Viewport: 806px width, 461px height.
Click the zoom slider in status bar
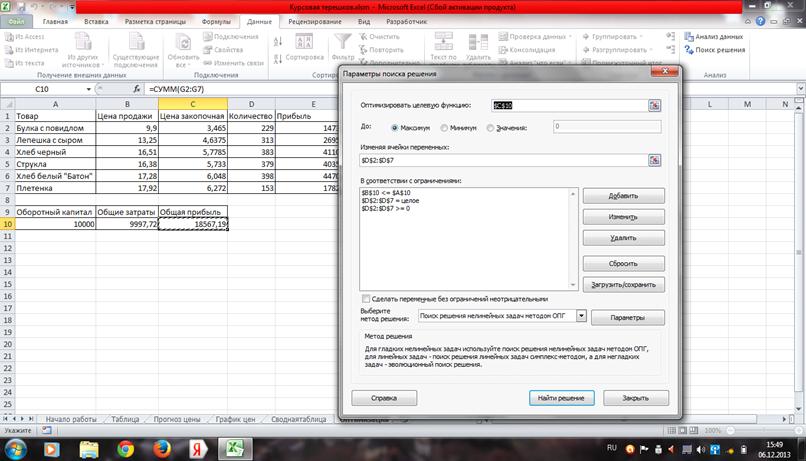(x=765, y=431)
